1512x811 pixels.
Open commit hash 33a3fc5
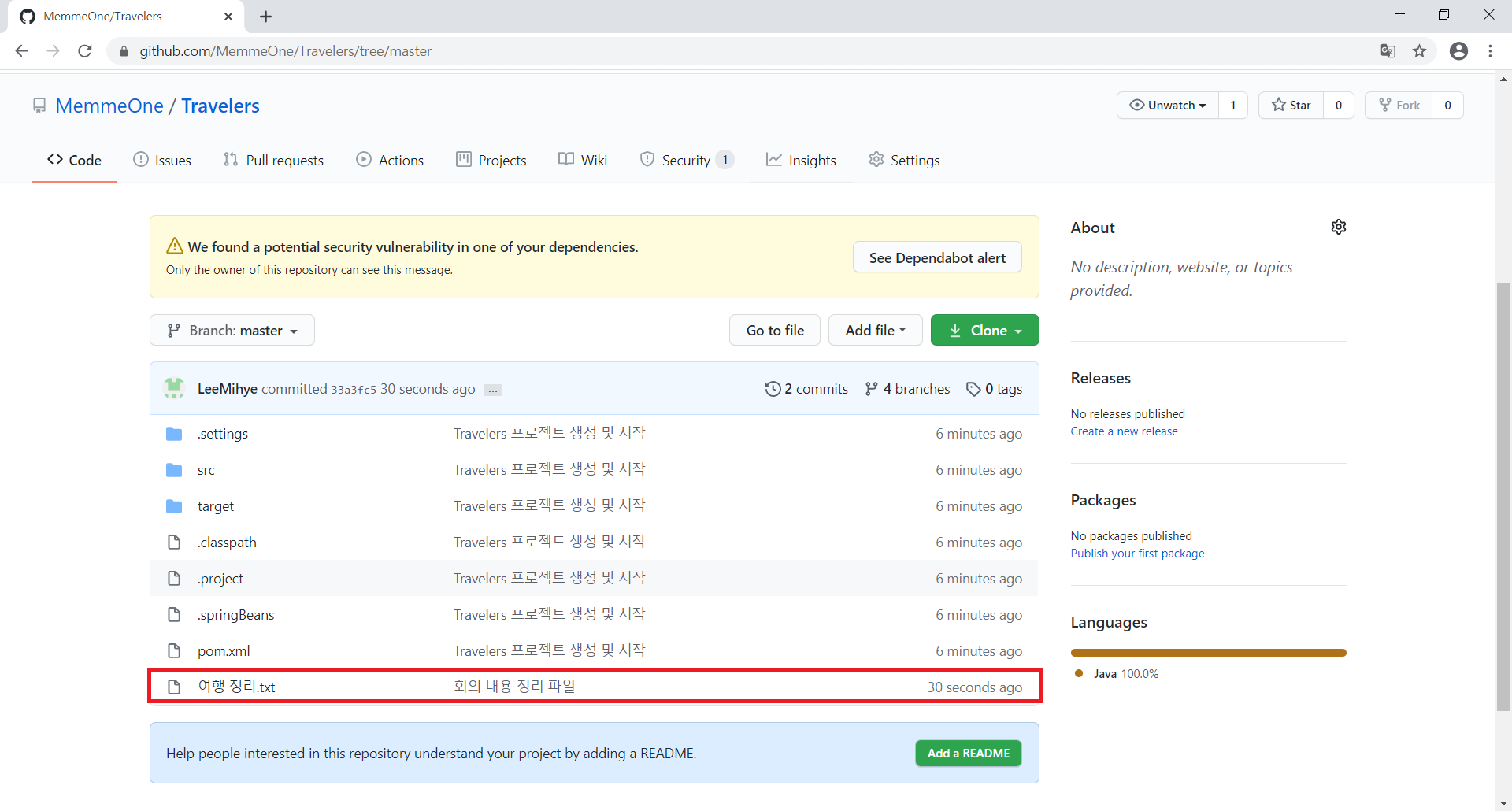[x=354, y=390]
